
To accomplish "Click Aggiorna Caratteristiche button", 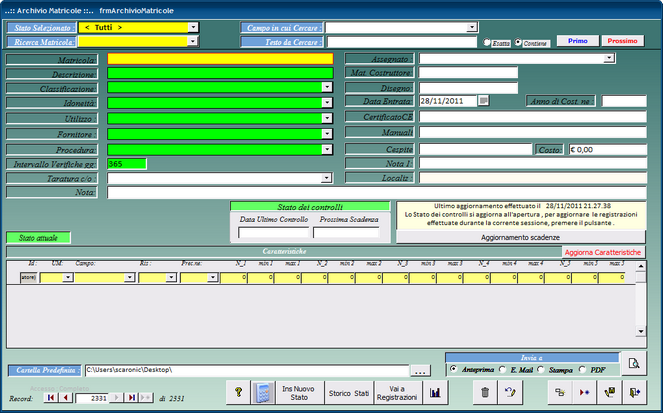I will [x=603, y=252].
